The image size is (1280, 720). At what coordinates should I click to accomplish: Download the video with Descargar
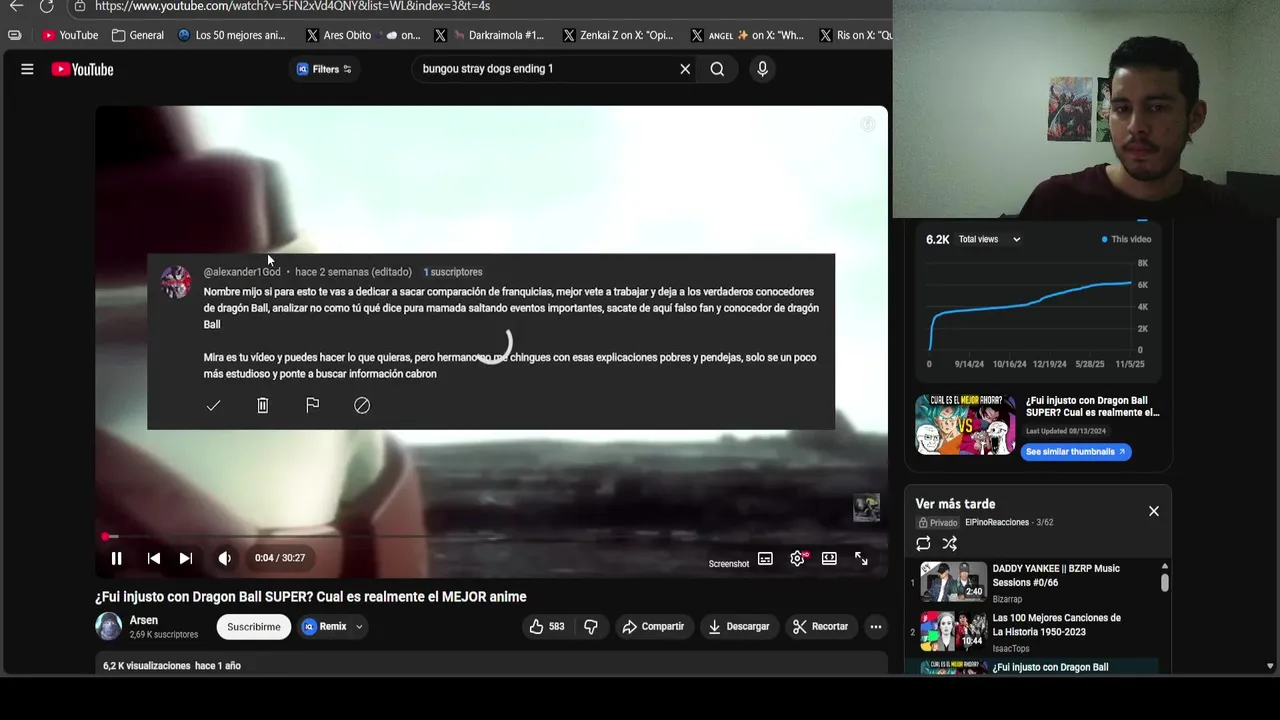(738, 627)
